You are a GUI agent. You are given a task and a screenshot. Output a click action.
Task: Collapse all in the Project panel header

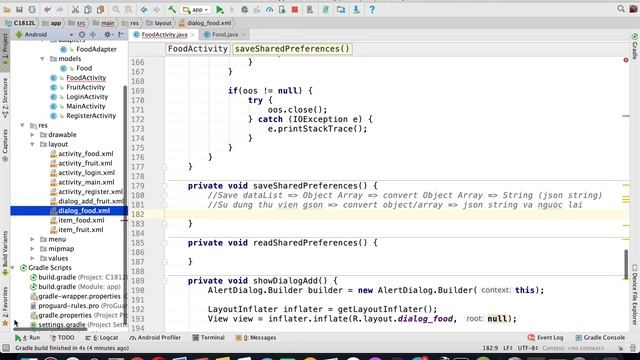pos(93,35)
